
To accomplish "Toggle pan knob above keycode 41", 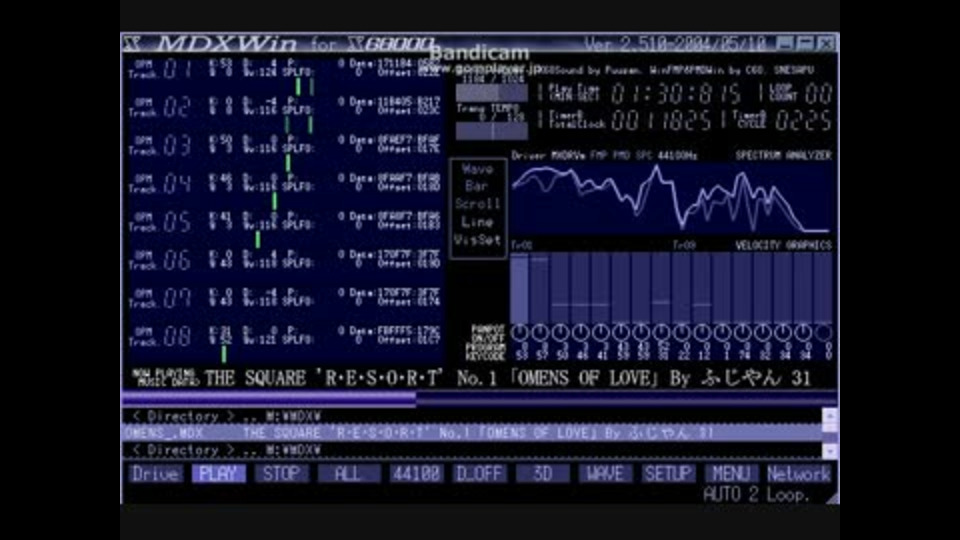I will tap(601, 333).
